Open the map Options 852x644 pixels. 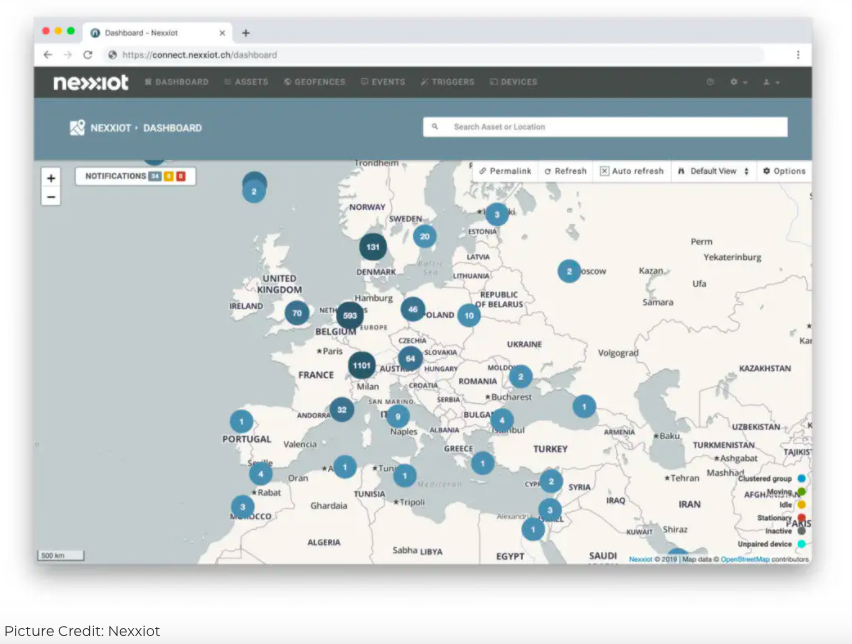[x=784, y=171]
